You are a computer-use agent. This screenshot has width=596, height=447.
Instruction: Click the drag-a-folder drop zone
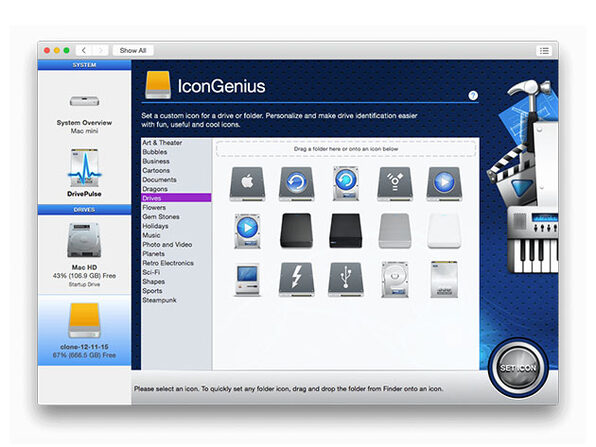point(346,149)
